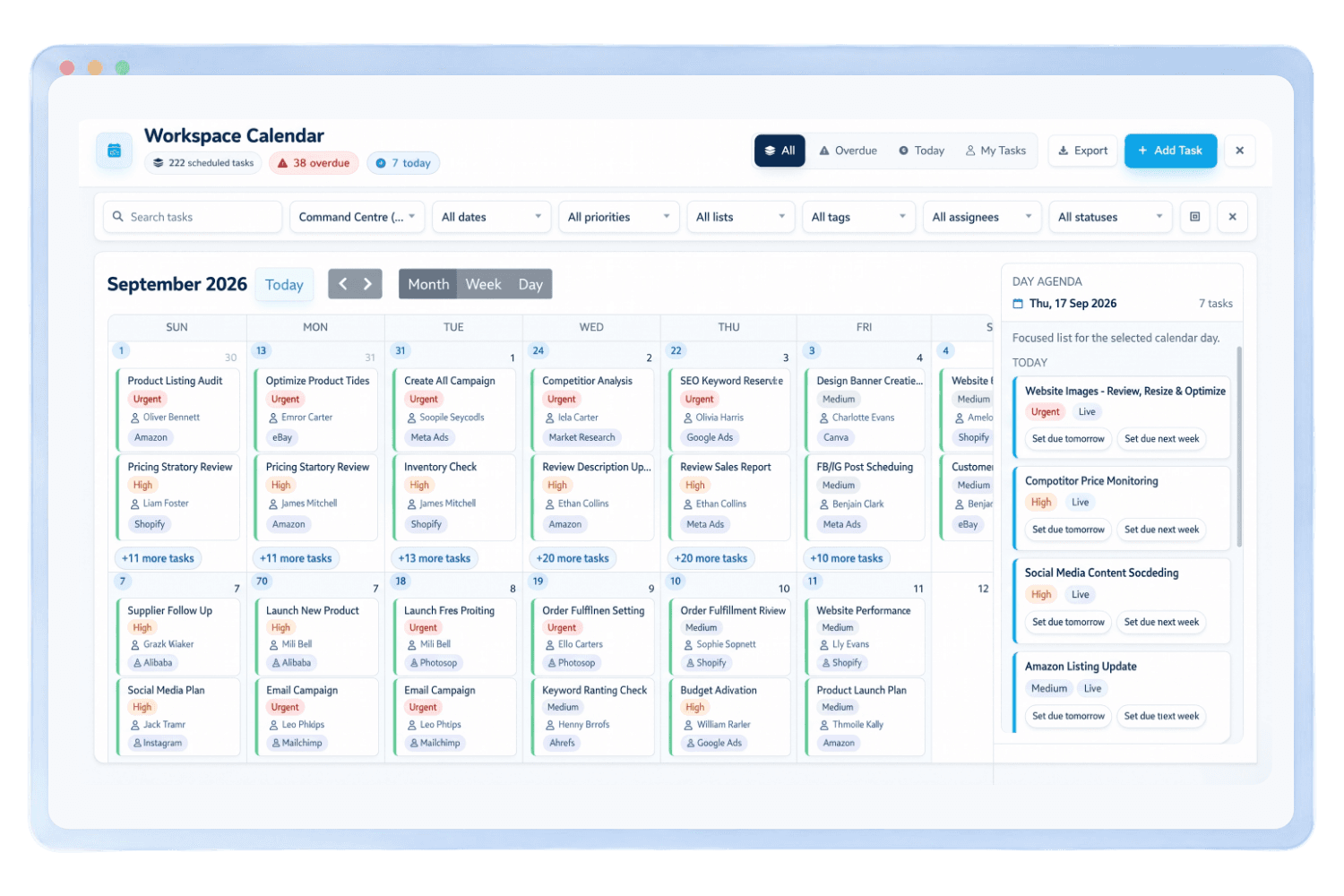Go to the previous month arrow
This screenshot has width=1344, height=896.
pos(342,284)
